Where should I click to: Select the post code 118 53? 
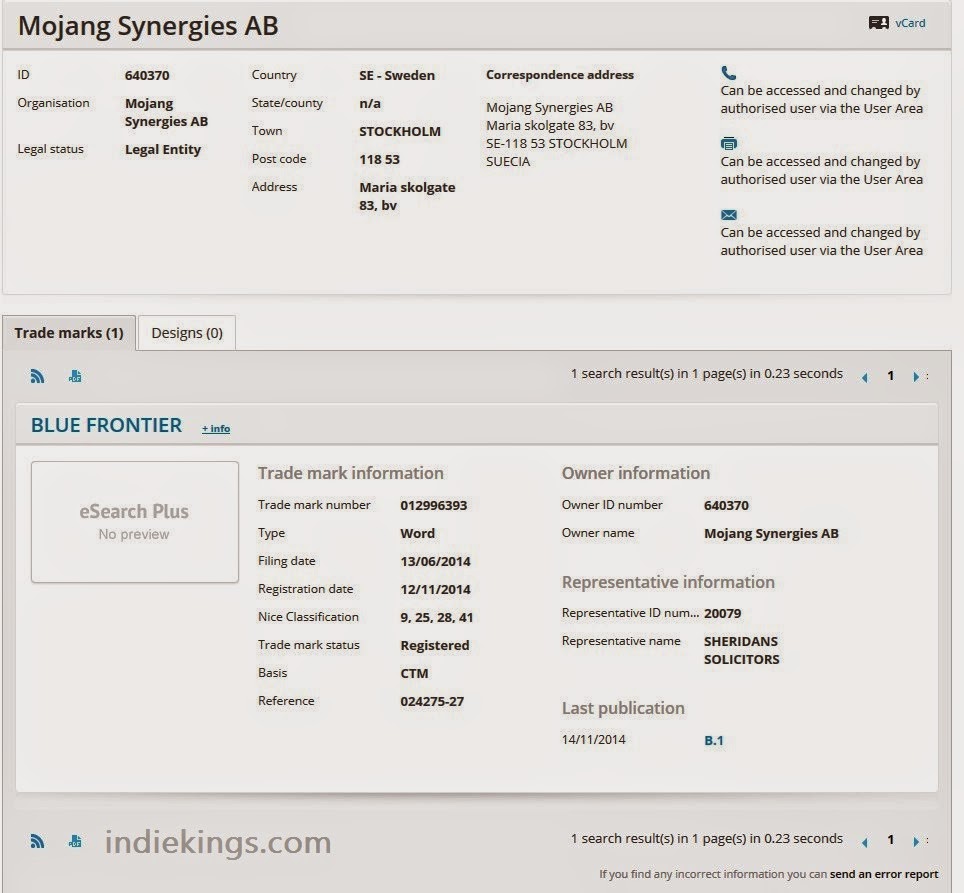click(x=379, y=160)
